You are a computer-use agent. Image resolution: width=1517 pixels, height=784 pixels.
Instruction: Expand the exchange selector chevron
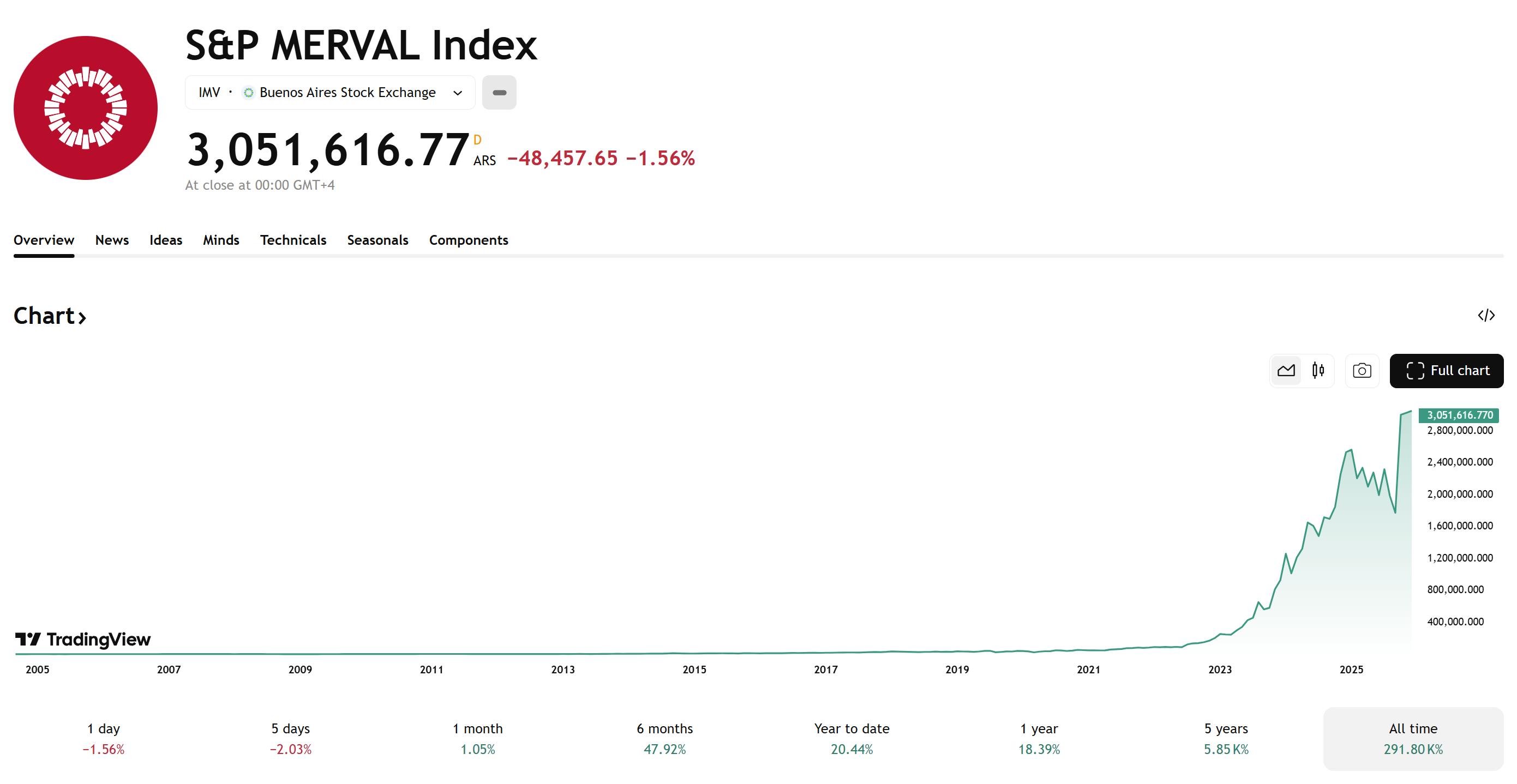[x=458, y=92]
